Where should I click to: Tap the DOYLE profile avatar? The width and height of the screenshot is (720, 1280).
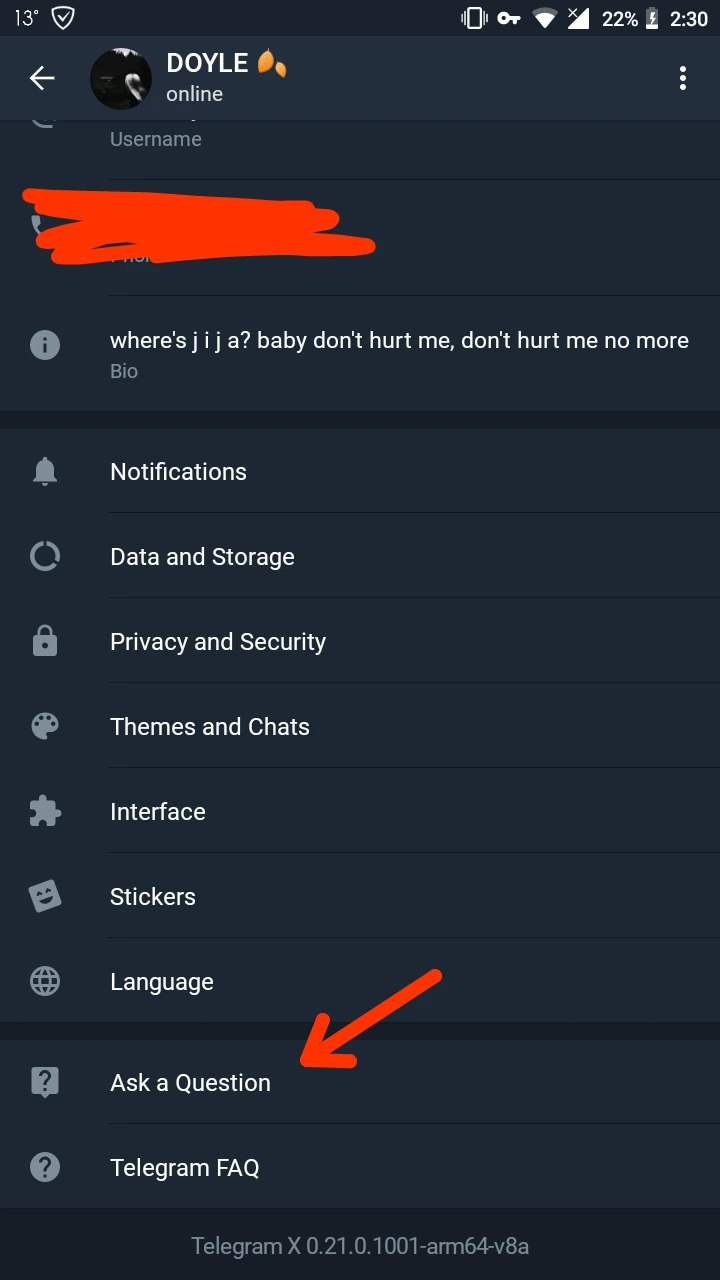[x=121, y=78]
